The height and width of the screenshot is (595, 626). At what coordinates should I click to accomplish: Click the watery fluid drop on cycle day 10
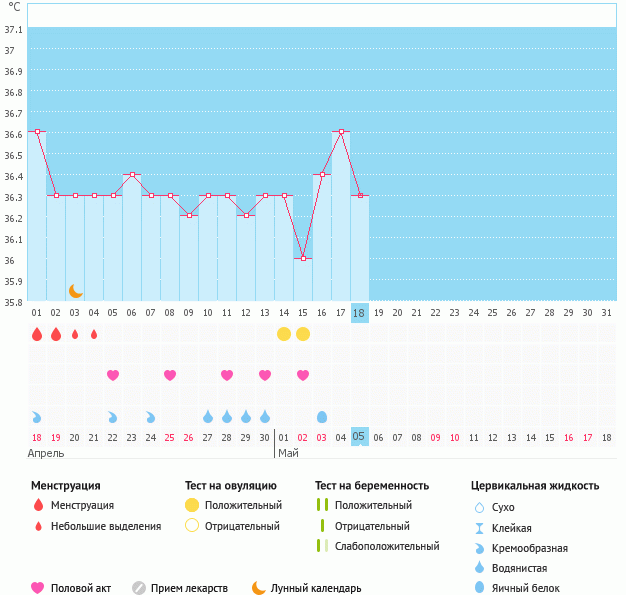tap(208, 416)
